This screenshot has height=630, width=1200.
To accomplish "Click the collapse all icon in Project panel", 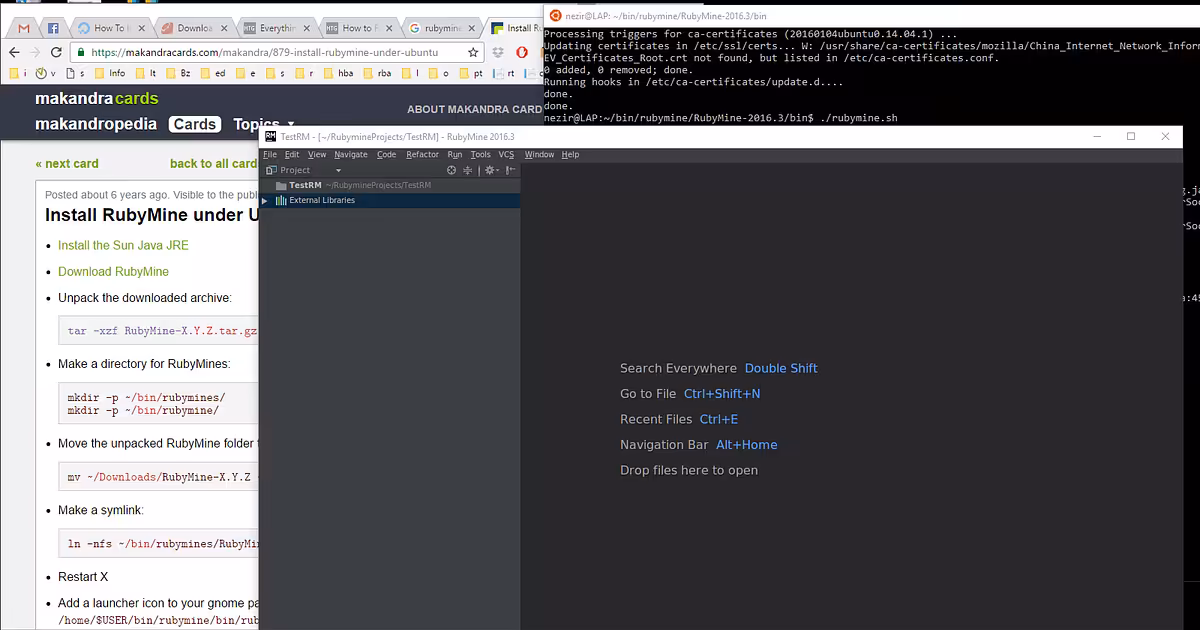I will point(467,170).
